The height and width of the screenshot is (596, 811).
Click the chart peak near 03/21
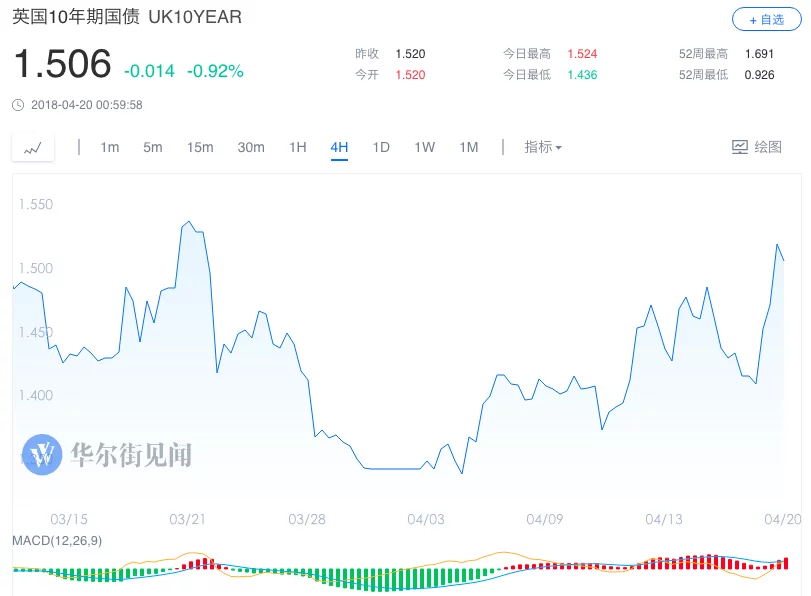pos(189,222)
